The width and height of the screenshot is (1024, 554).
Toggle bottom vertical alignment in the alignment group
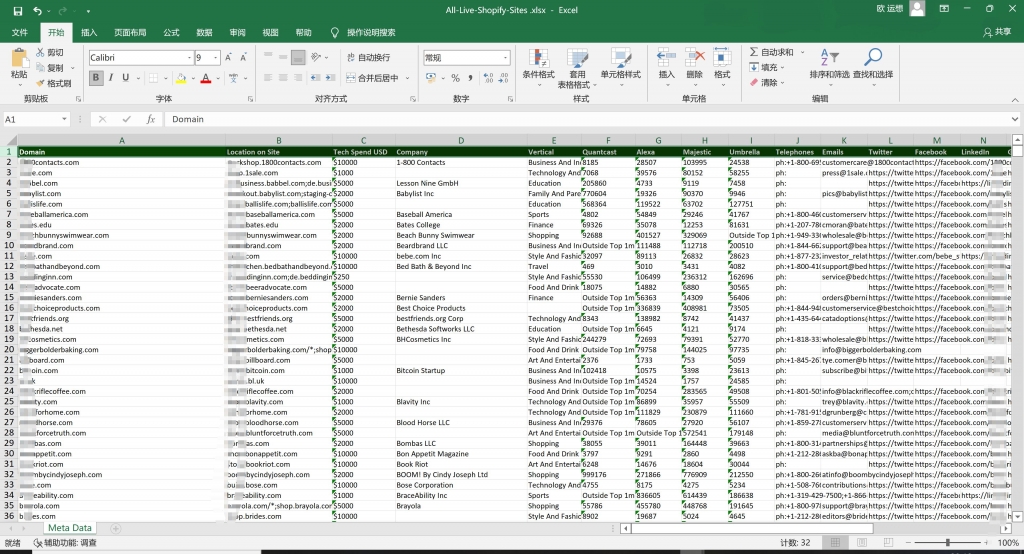[x=298, y=57]
